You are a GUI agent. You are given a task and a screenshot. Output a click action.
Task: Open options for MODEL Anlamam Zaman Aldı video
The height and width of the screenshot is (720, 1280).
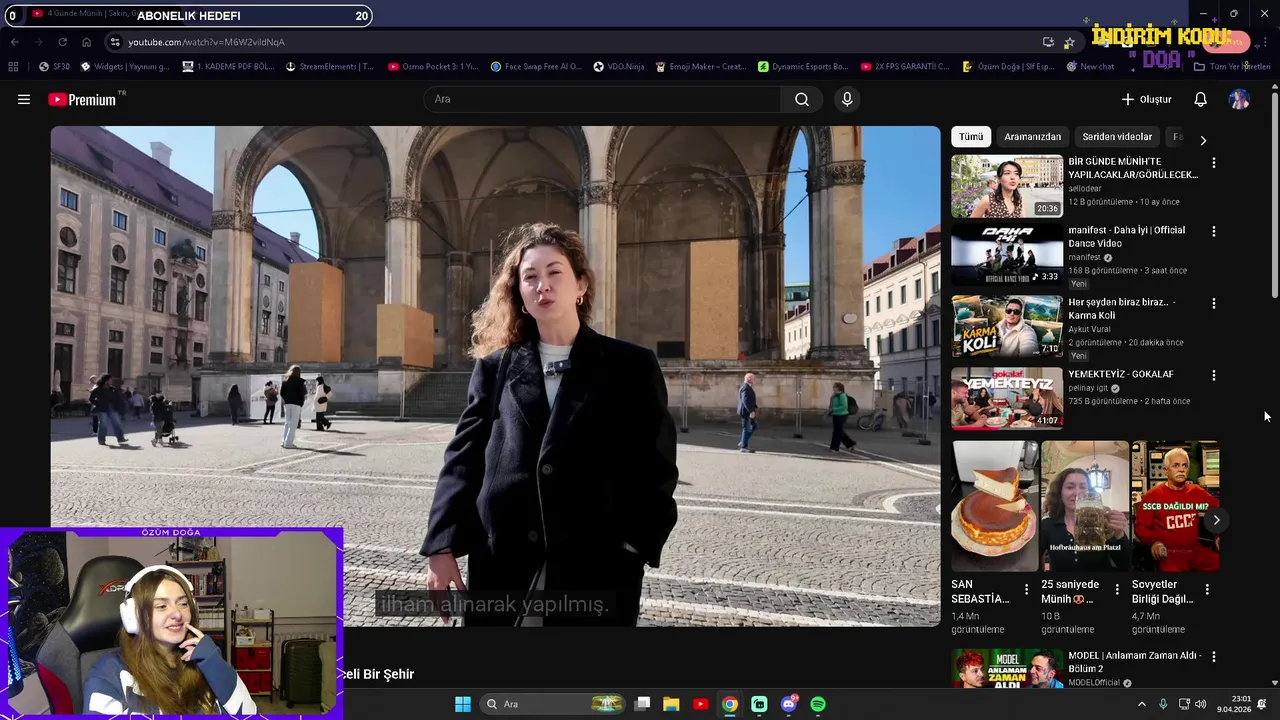click(x=1214, y=657)
